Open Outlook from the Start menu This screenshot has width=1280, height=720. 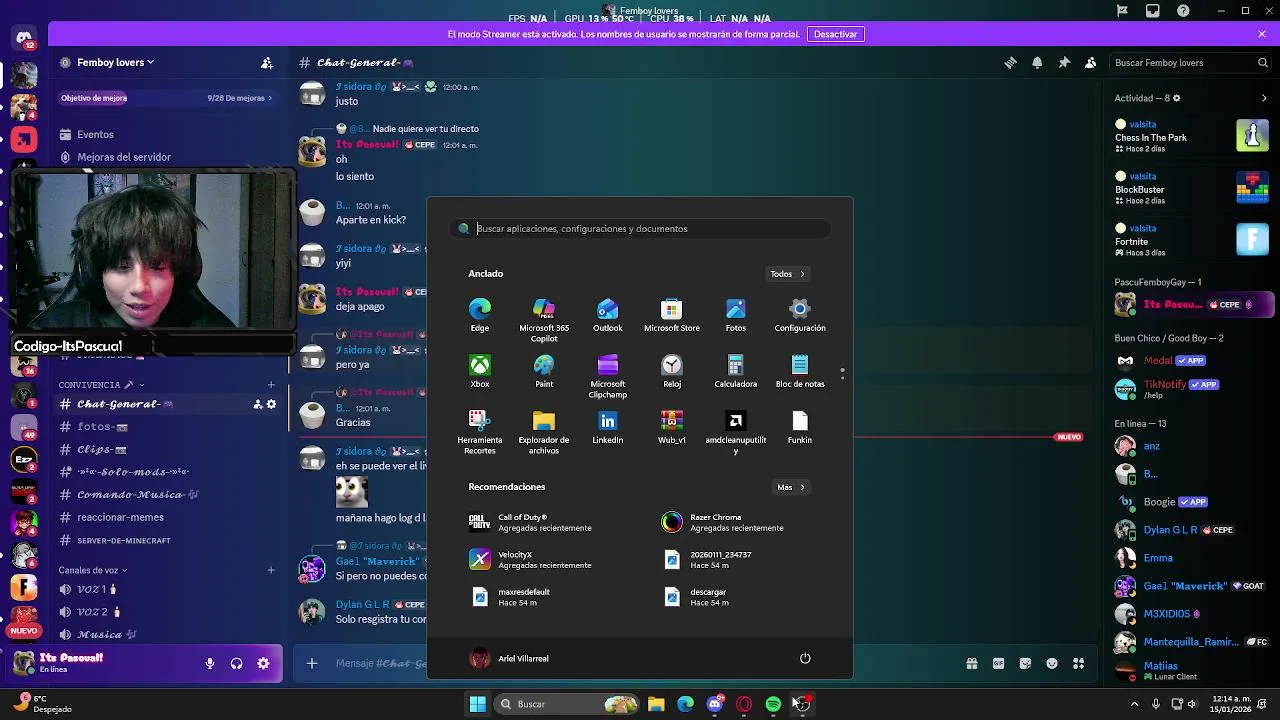click(x=608, y=315)
